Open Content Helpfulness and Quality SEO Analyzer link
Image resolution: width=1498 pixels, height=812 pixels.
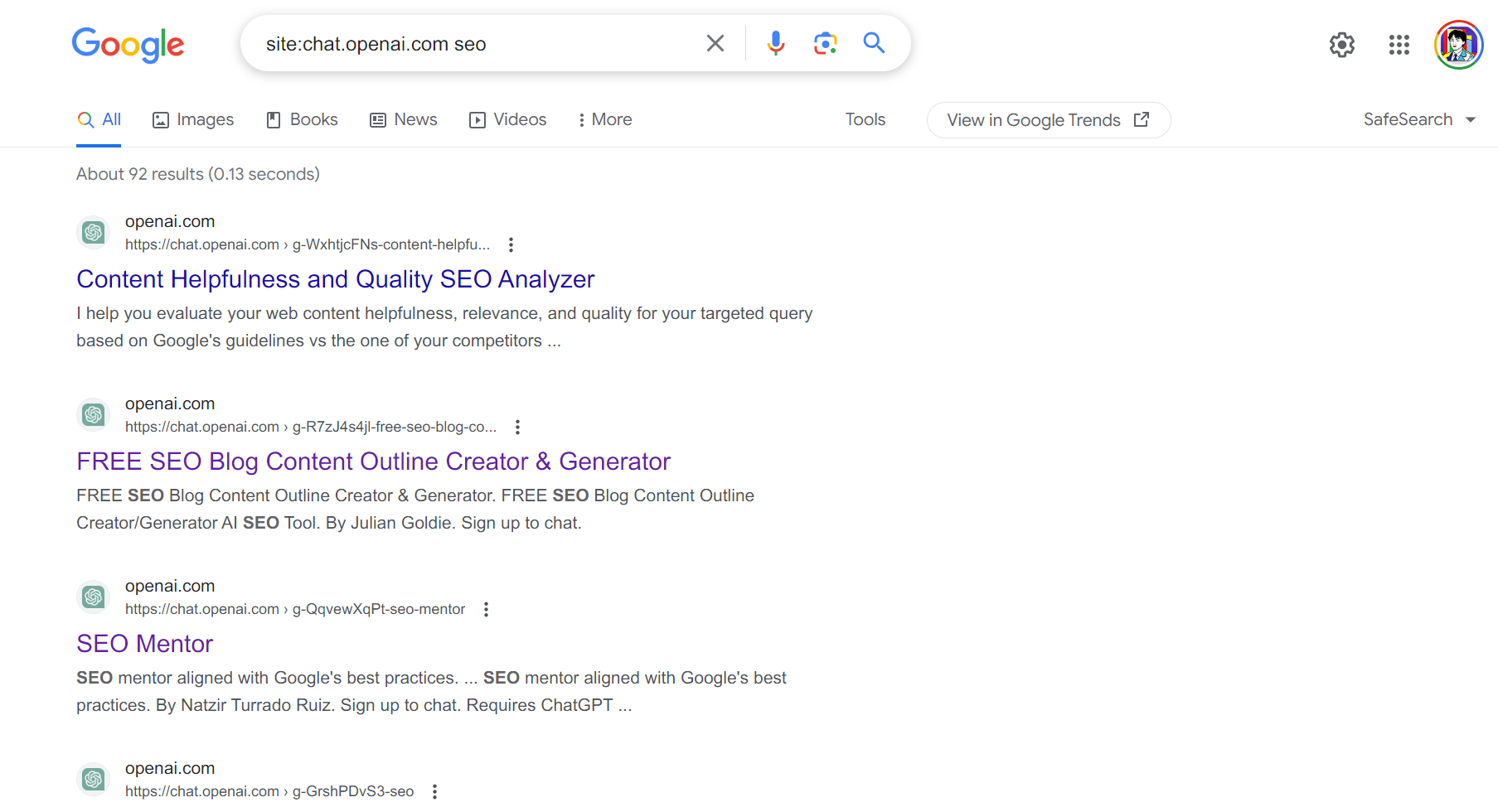pos(335,279)
